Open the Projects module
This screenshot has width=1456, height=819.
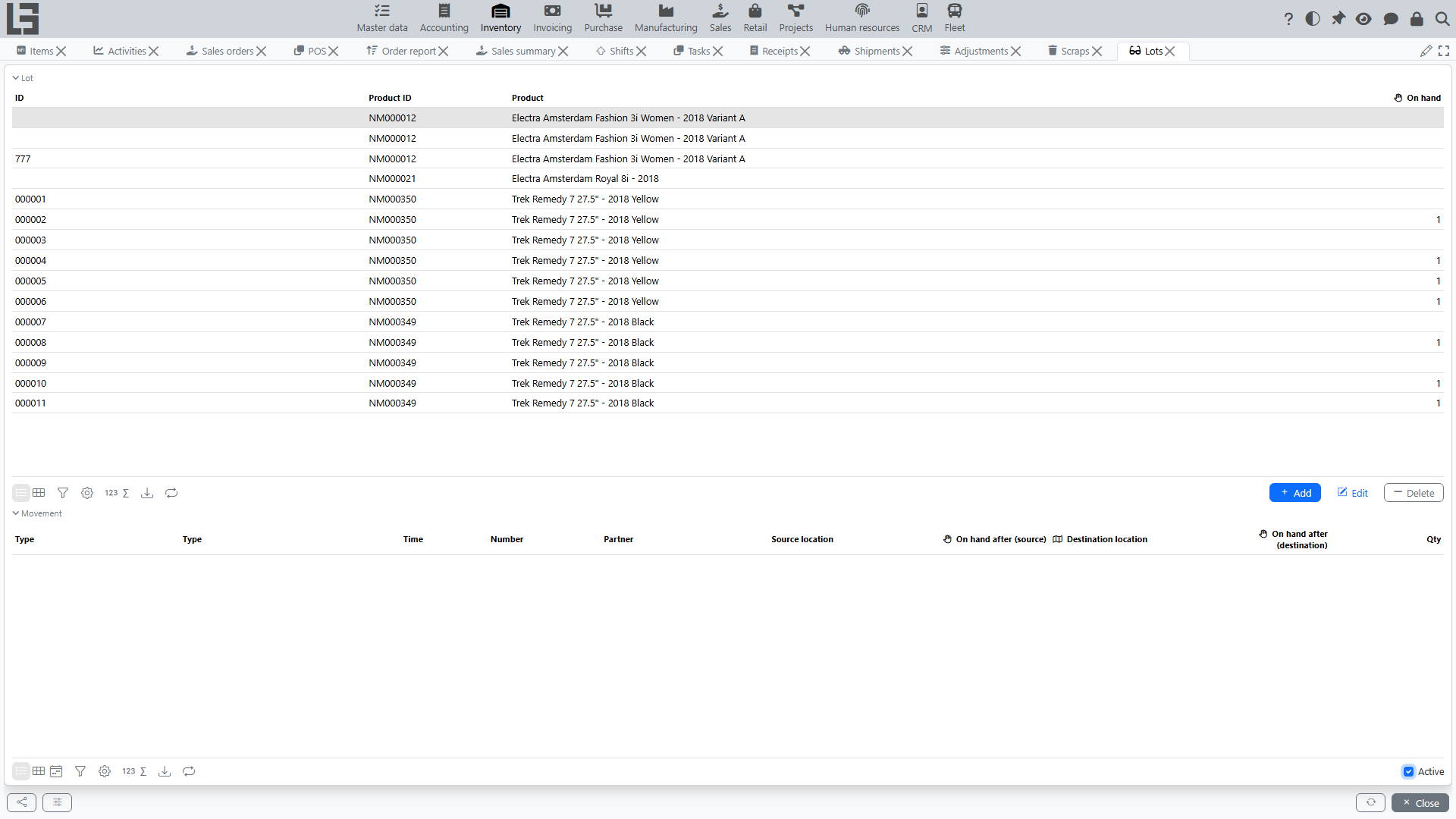pos(796,18)
